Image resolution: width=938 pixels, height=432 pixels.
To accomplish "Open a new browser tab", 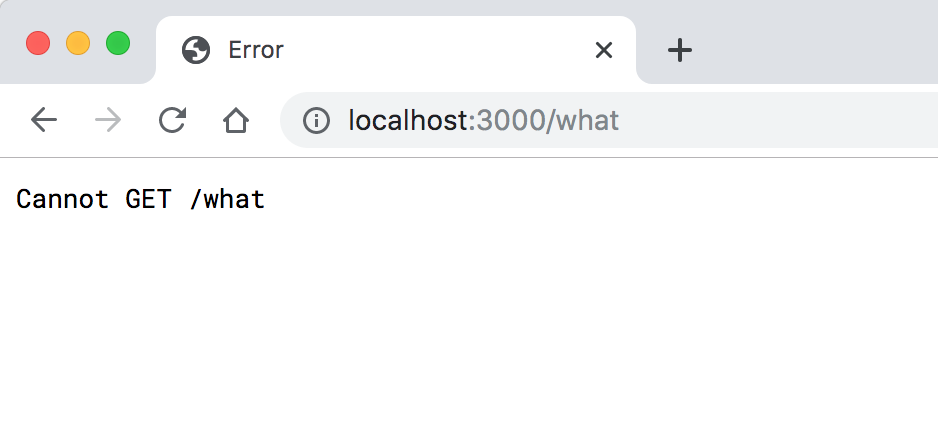I will point(680,50).
